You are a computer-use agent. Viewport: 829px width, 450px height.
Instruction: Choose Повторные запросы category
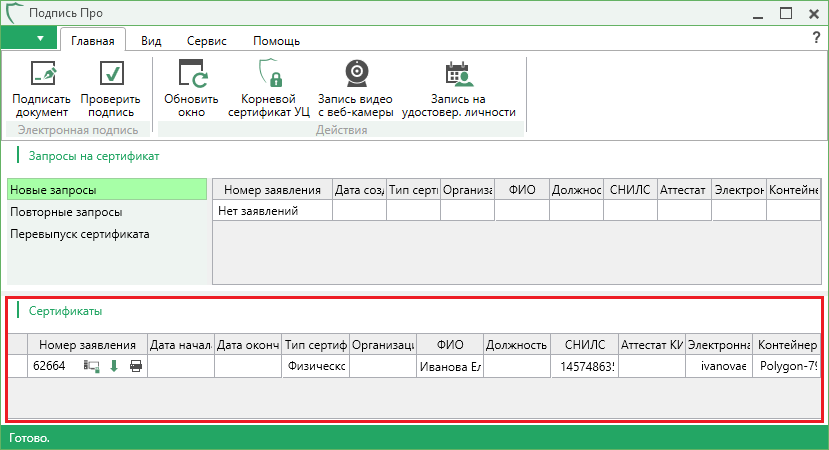click(66, 212)
